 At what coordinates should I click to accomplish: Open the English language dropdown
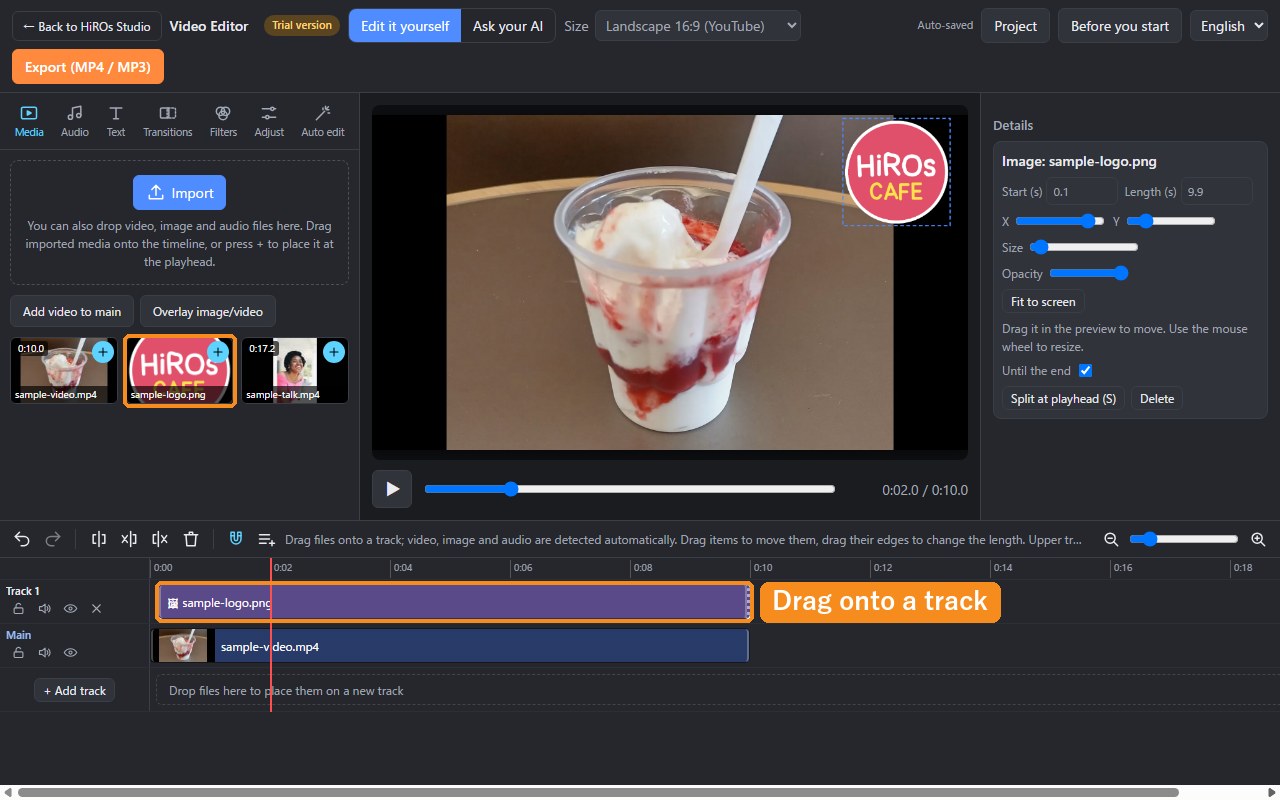pyautogui.click(x=1230, y=26)
